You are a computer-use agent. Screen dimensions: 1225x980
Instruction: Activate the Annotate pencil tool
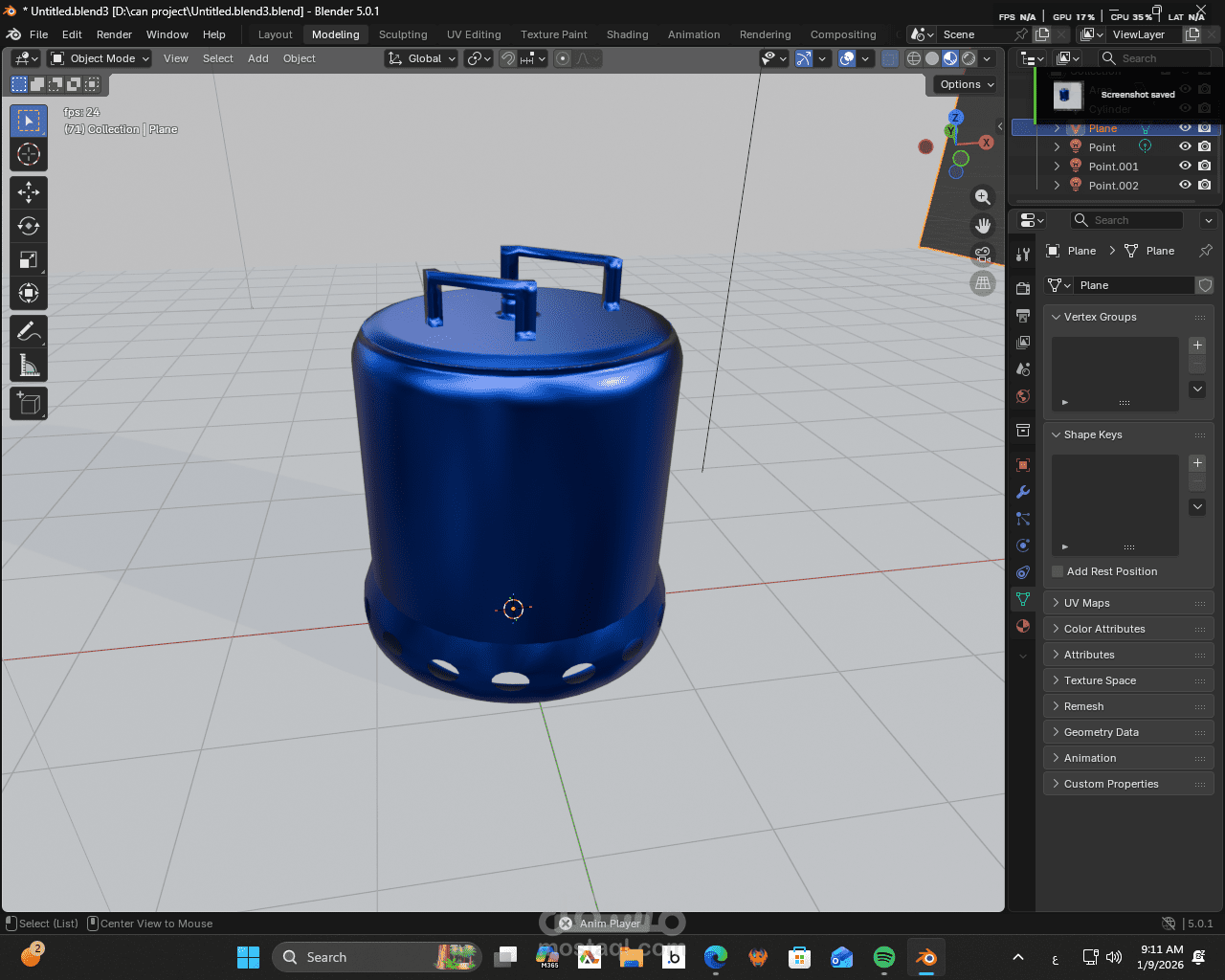click(29, 331)
